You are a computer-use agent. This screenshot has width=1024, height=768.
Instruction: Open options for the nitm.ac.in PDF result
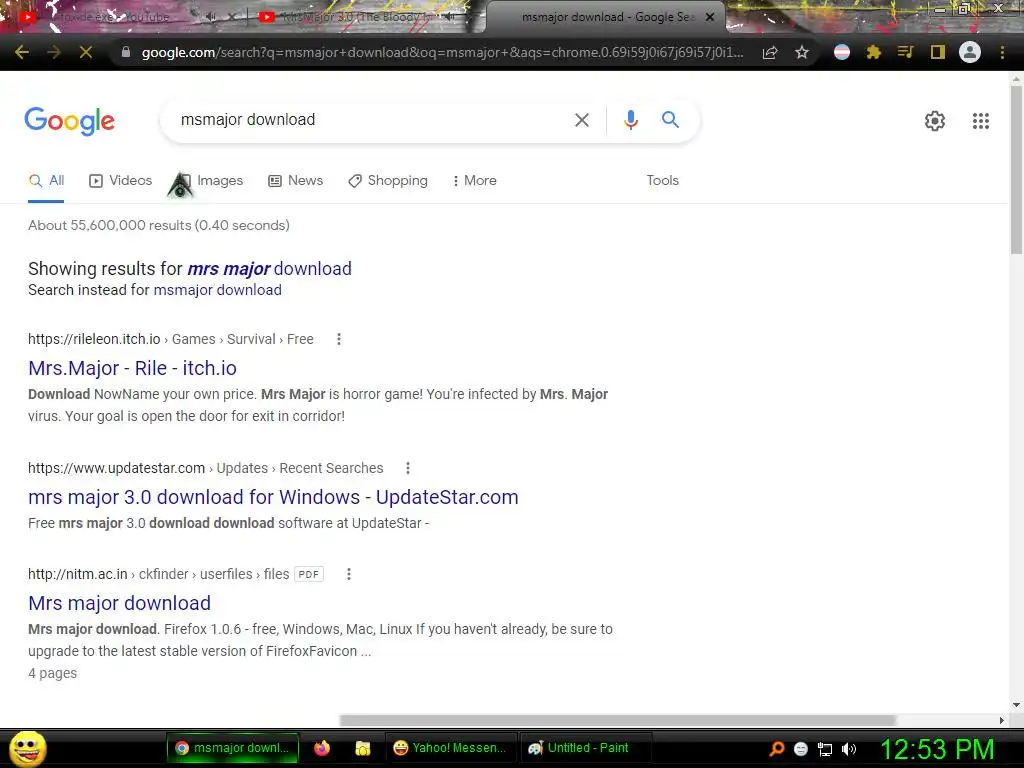pyautogui.click(x=349, y=574)
